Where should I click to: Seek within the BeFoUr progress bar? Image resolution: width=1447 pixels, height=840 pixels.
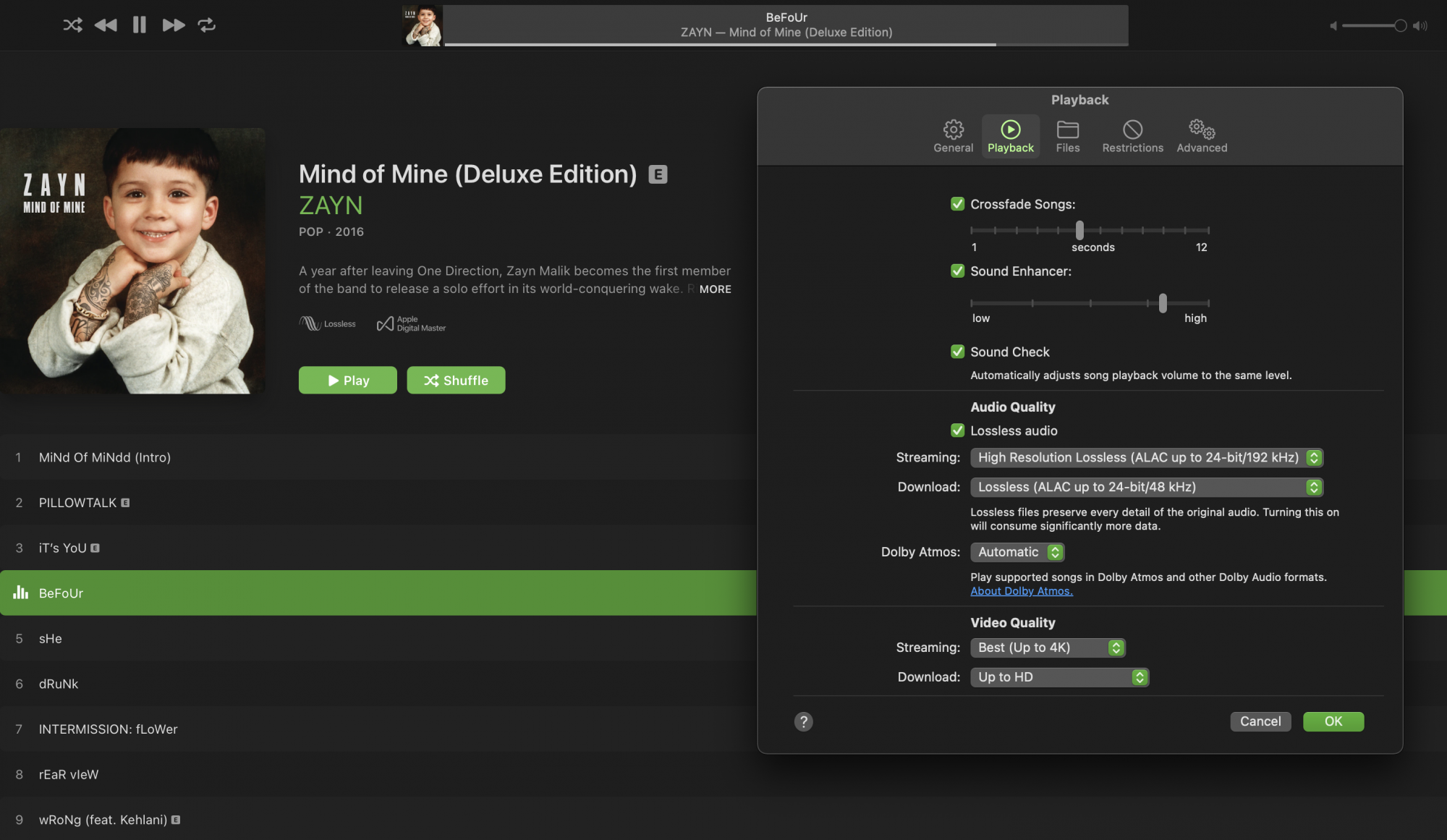point(786,44)
